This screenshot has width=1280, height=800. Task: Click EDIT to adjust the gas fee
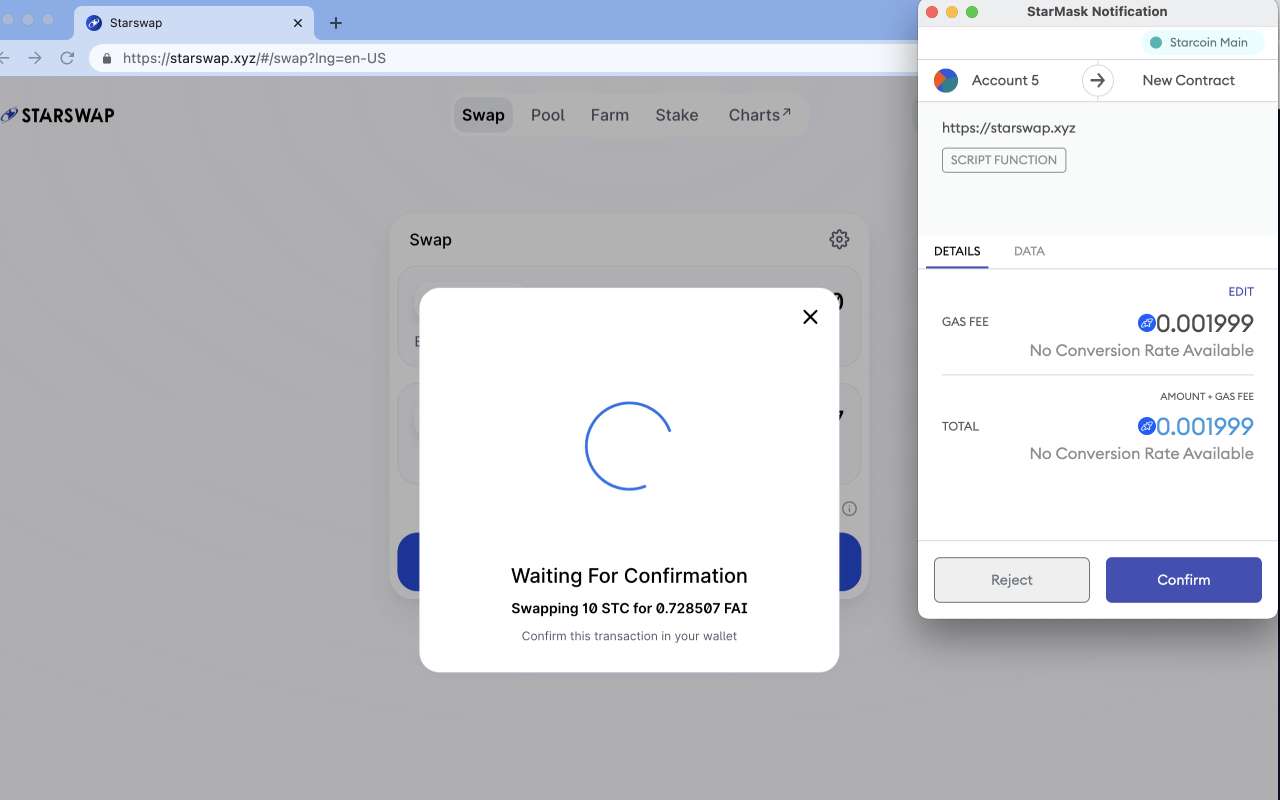tap(1240, 291)
